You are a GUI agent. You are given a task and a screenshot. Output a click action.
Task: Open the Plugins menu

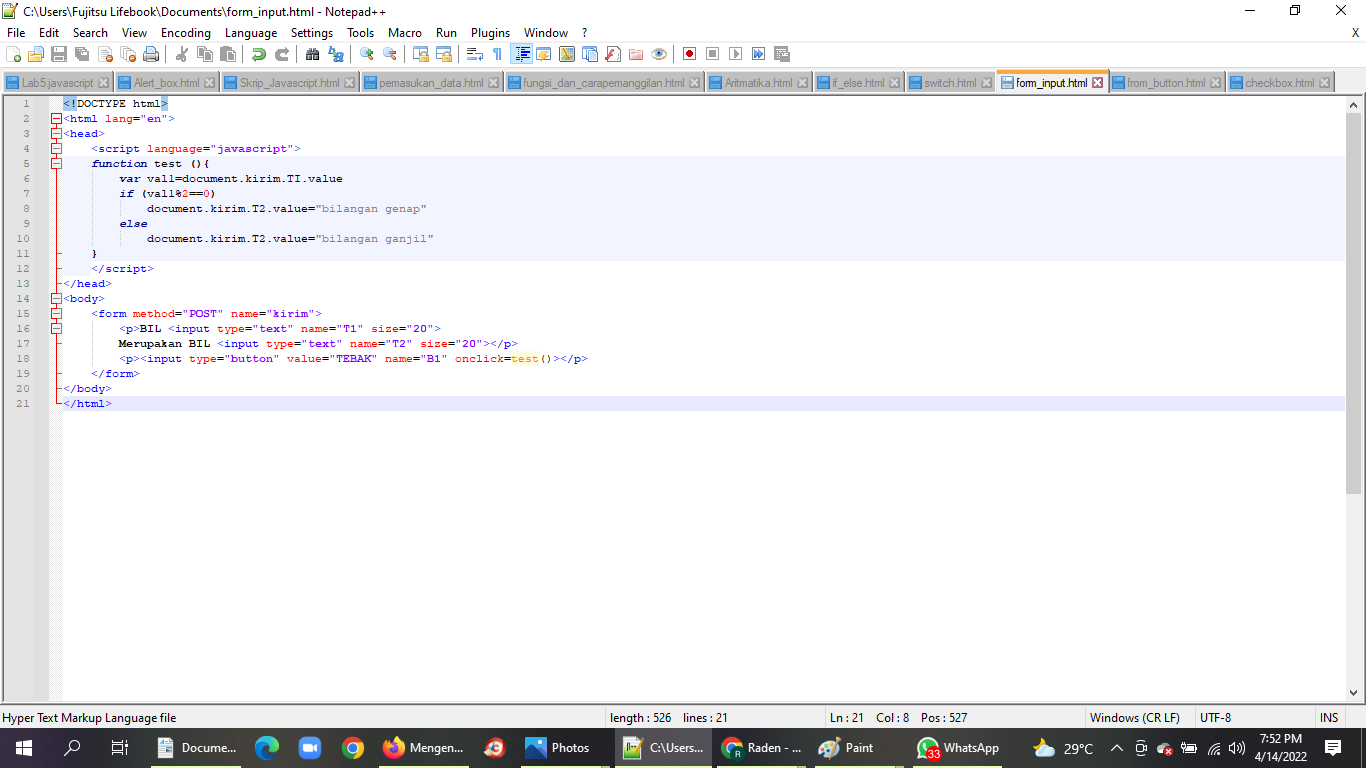click(490, 33)
